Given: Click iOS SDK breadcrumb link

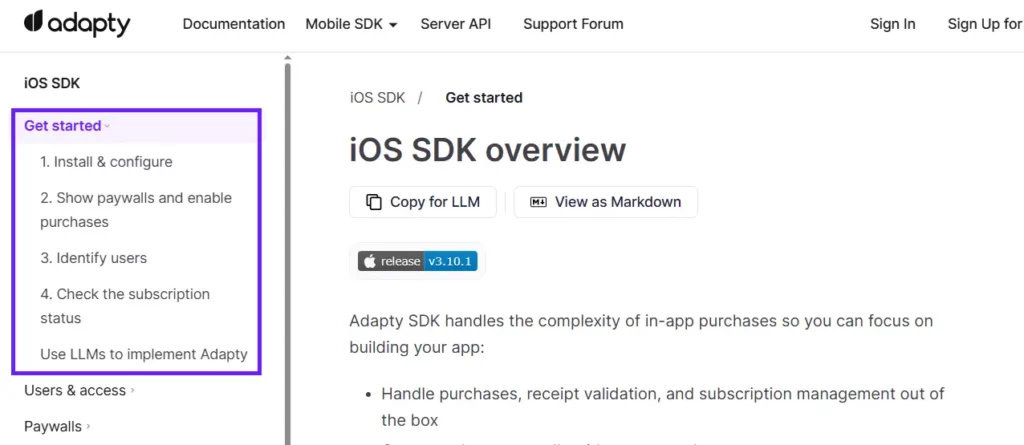Looking at the screenshot, I should (377, 98).
